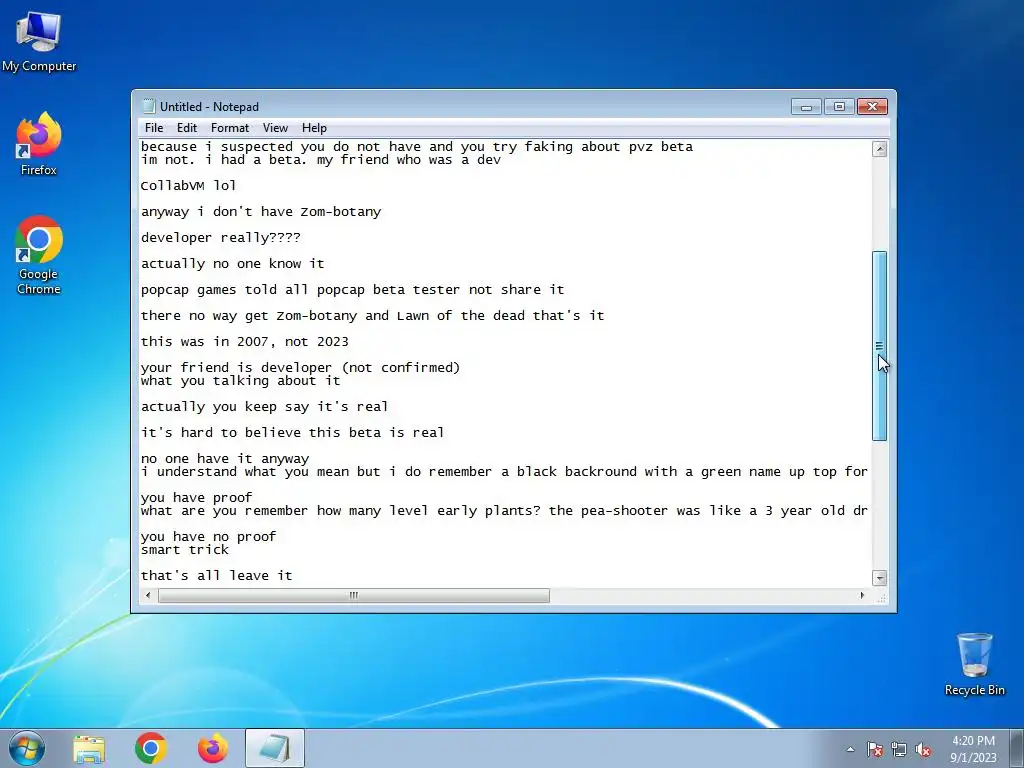This screenshot has height=768, width=1024.
Task: Click the vertical scrollbar thumb
Action: click(880, 346)
